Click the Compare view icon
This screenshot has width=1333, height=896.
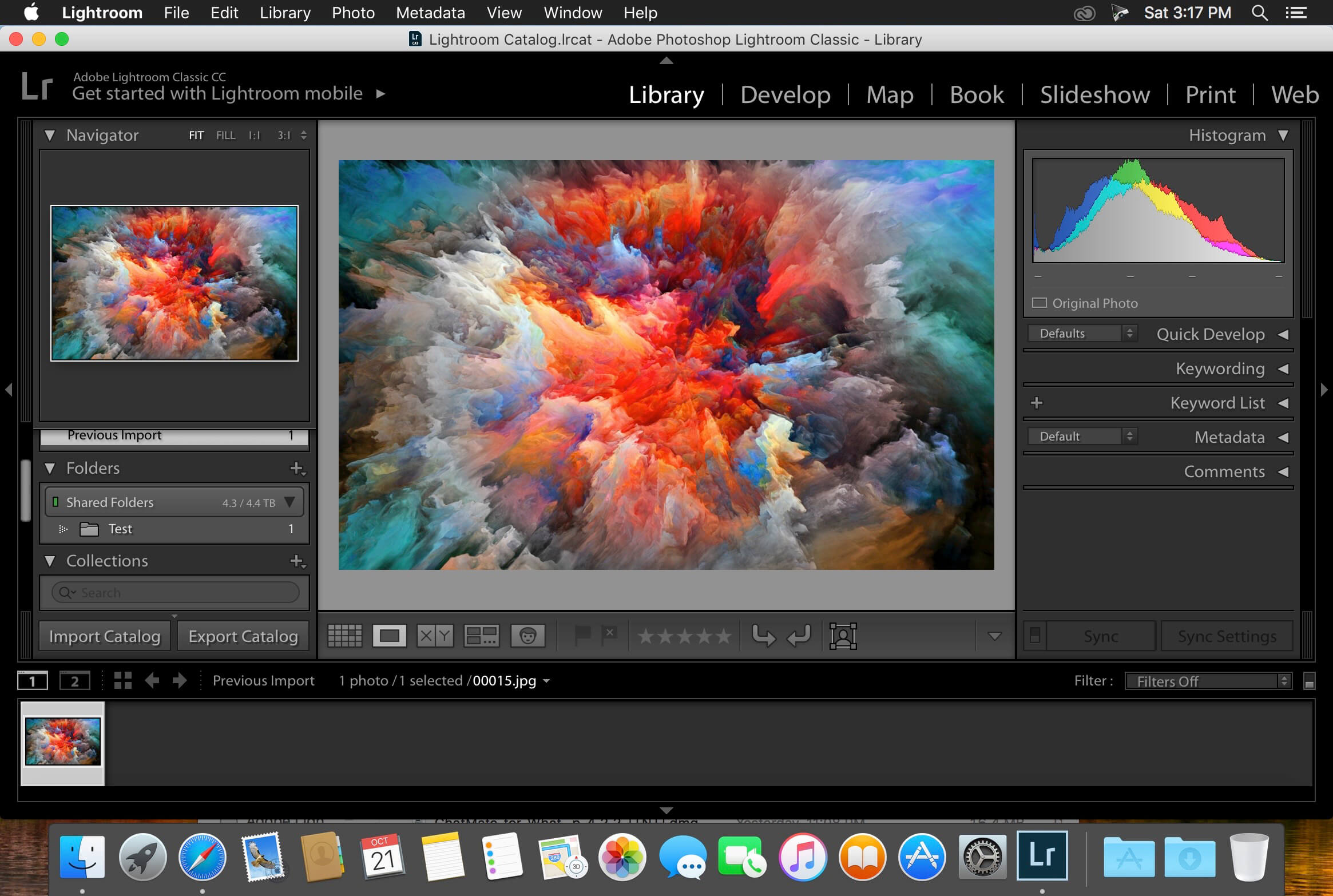434,636
